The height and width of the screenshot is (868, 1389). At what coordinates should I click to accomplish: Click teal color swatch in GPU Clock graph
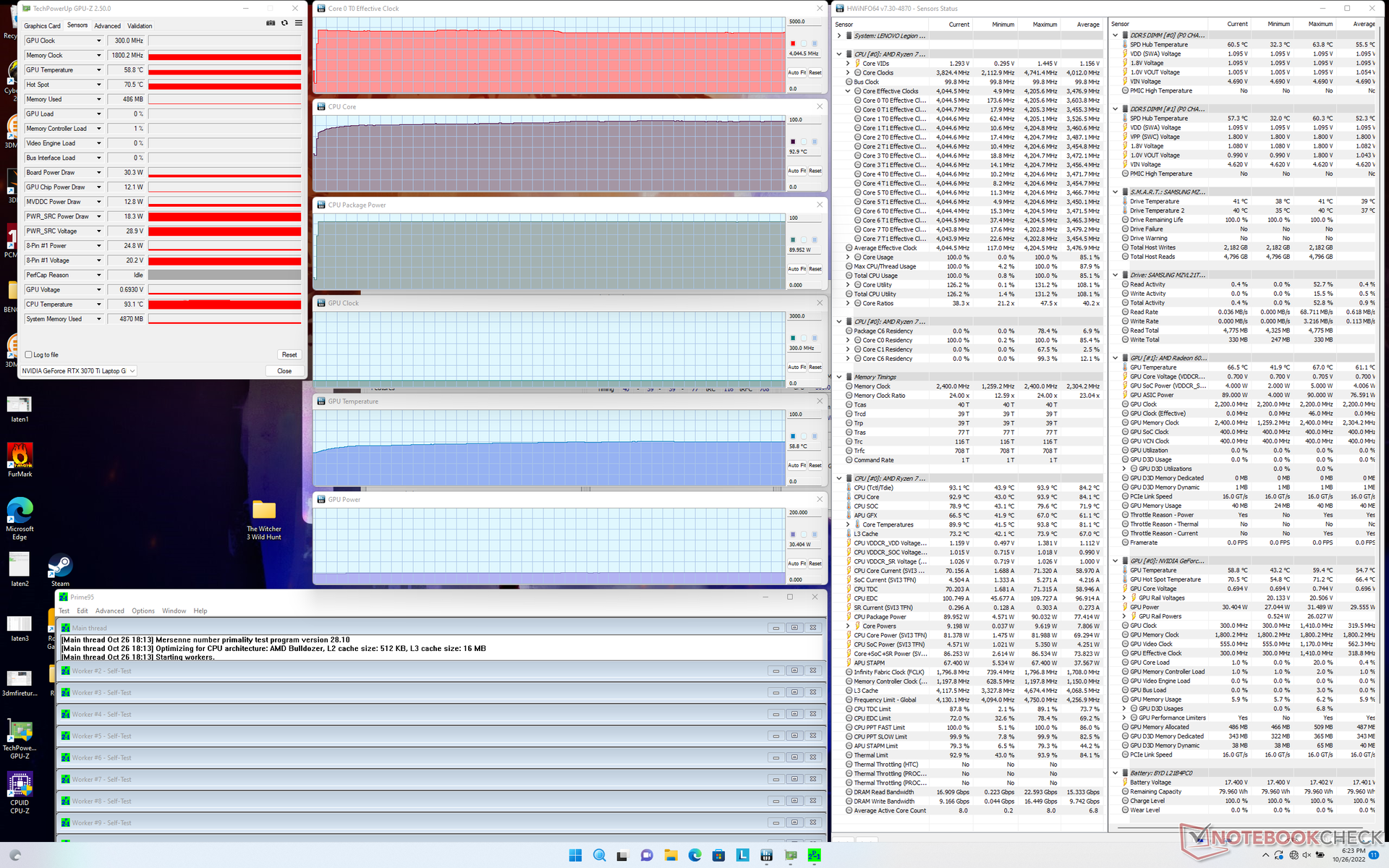tap(793, 338)
